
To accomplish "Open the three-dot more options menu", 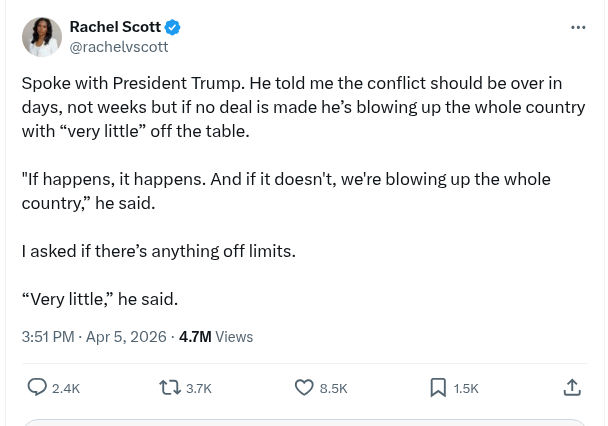I will [578, 28].
